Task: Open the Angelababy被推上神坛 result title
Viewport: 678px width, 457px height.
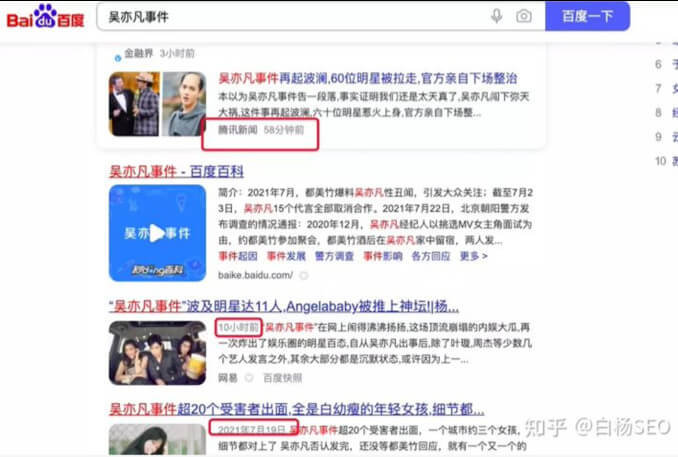Action: click(x=284, y=307)
